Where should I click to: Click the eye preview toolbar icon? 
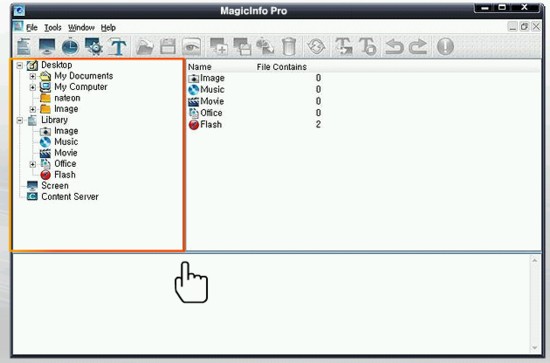[192, 46]
